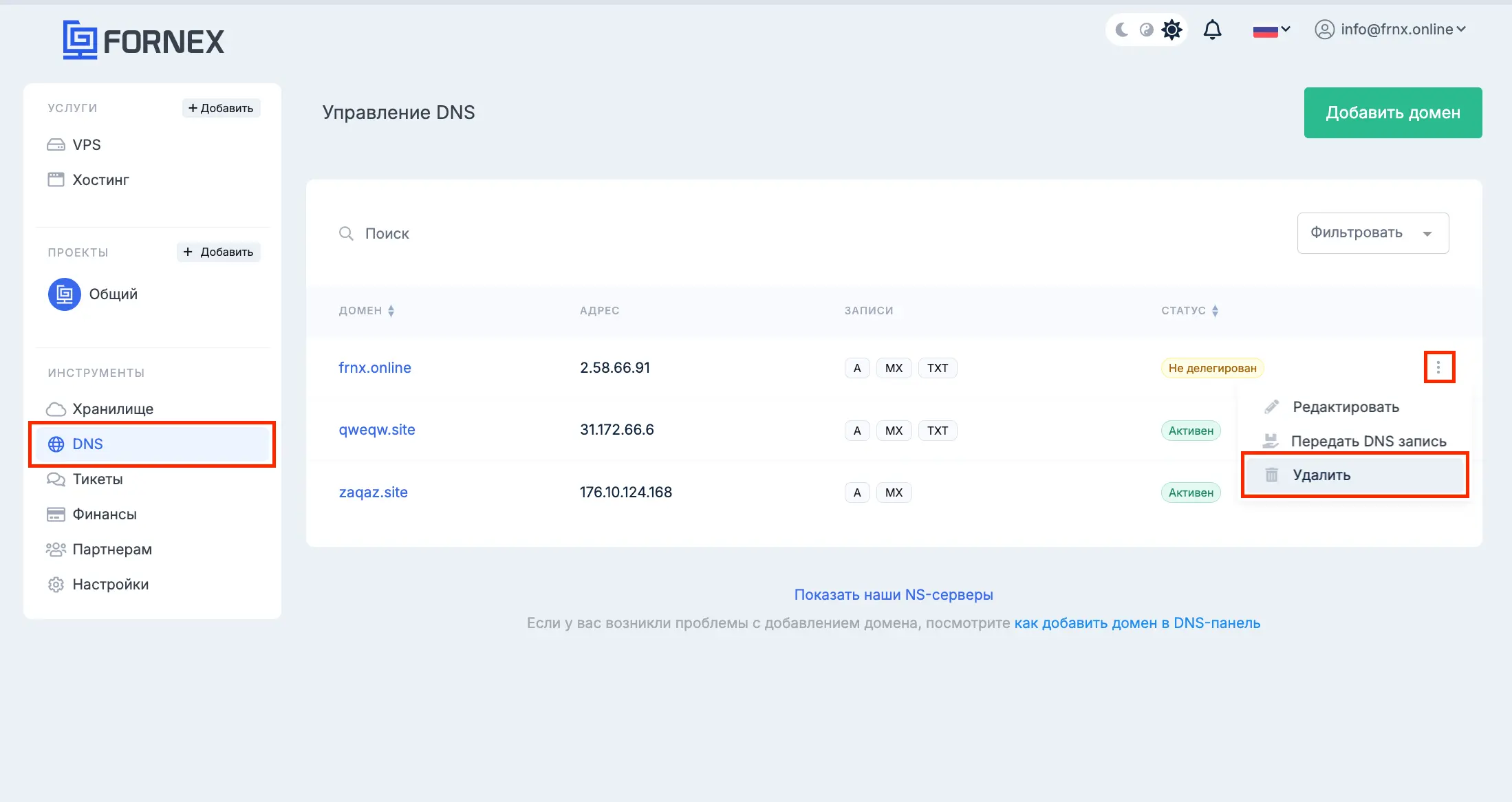This screenshot has height=802, width=1512.
Task: Add a new project in Проекты
Action: coord(219,252)
